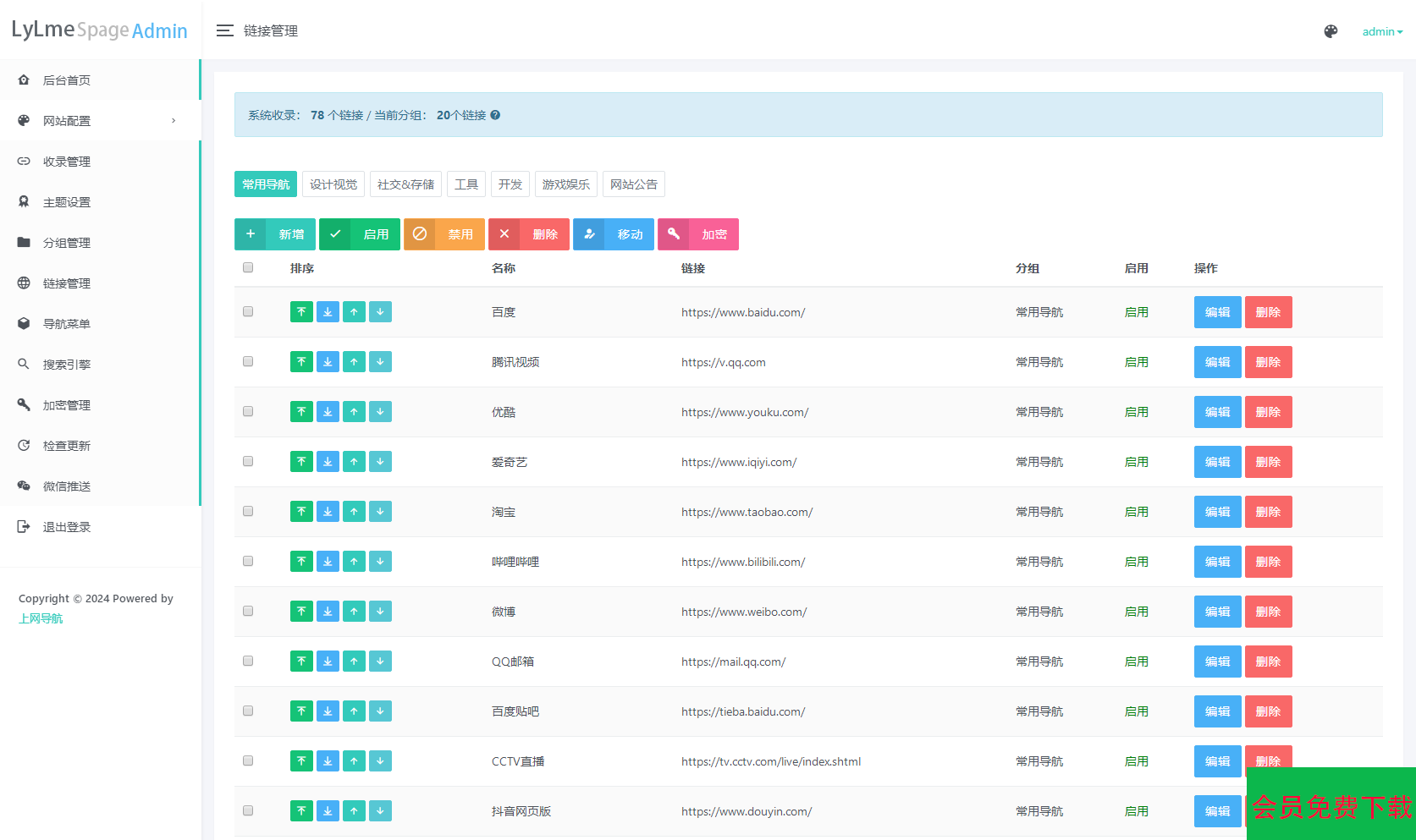
Task: Move 百度 row to top with the green arrow
Action: coord(301,312)
